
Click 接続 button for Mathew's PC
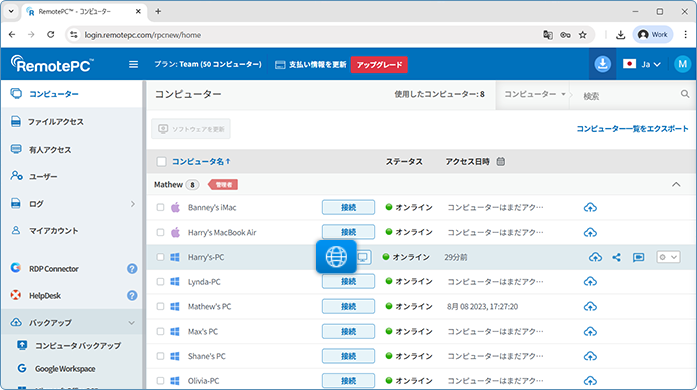(x=348, y=306)
